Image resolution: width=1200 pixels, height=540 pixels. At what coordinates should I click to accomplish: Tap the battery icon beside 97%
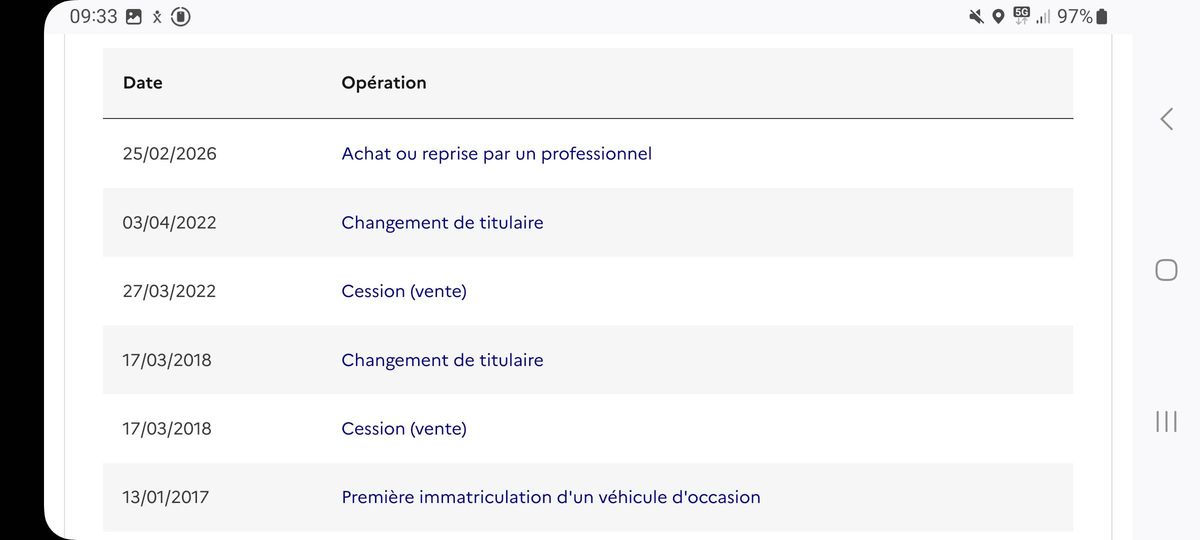tap(1101, 17)
